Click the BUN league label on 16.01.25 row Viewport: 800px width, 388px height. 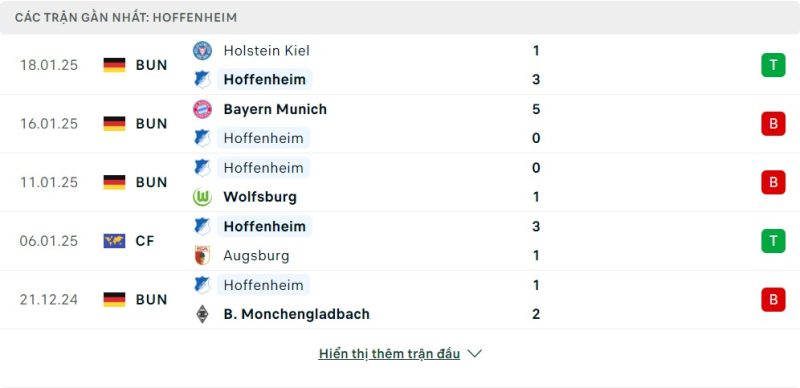tap(152, 124)
